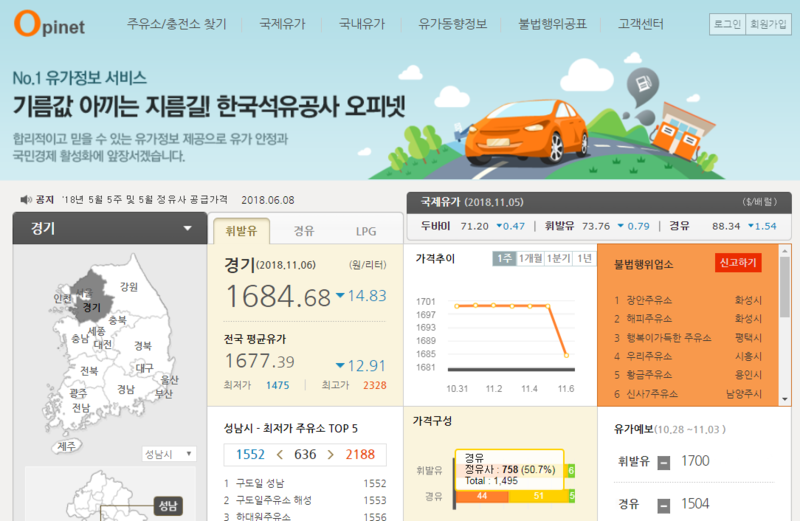Select 세종 on the Korea map
800x521 pixels.
click(x=96, y=332)
